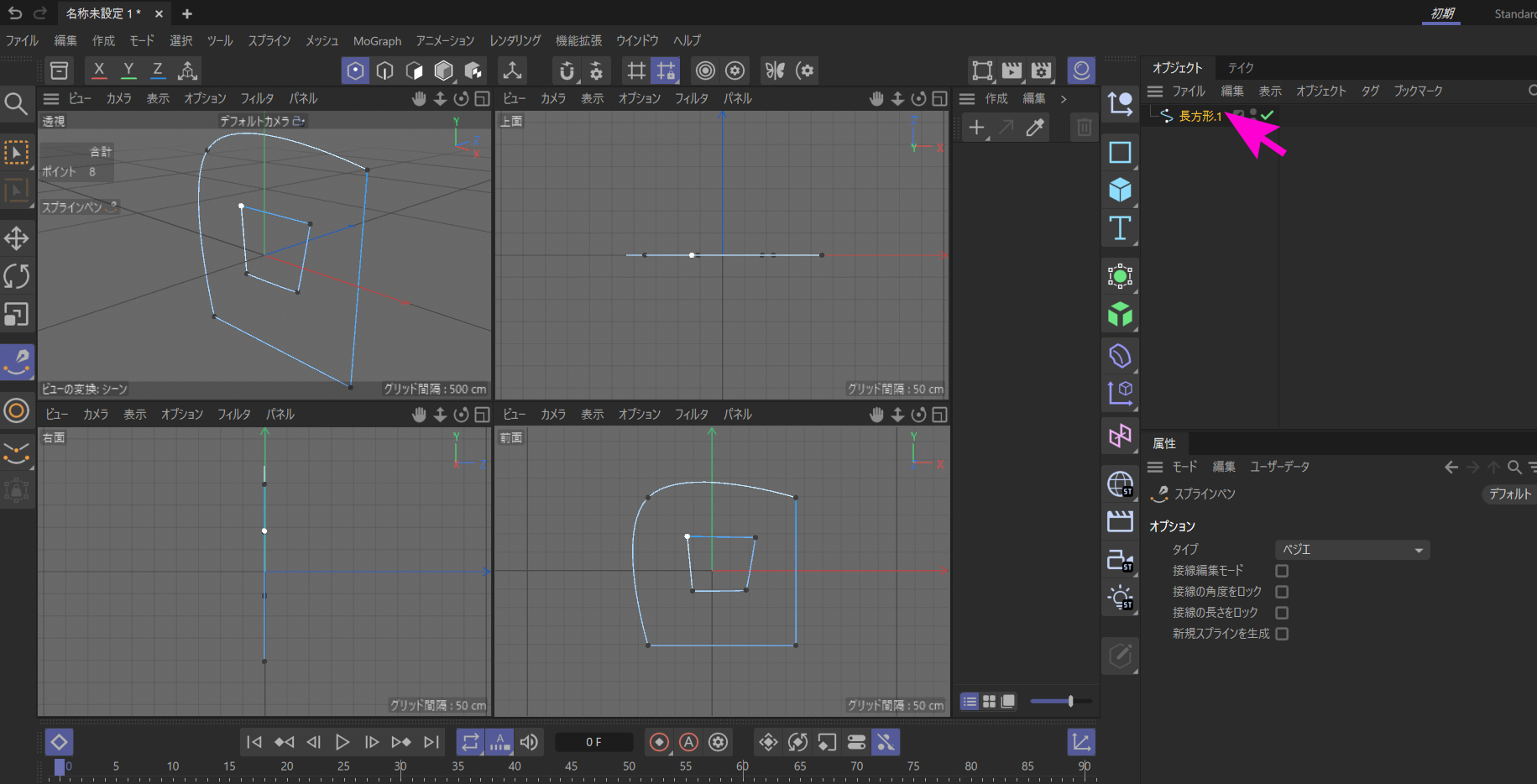Select the Rotate tool in left toolbar
Screen dimensions: 1537x784
[x=17, y=276]
